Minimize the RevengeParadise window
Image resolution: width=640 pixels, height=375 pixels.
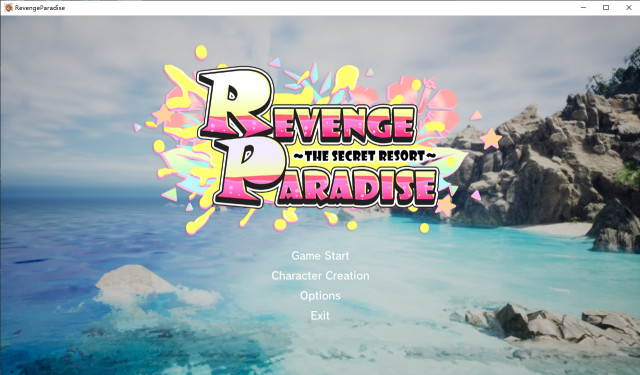(x=584, y=7)
